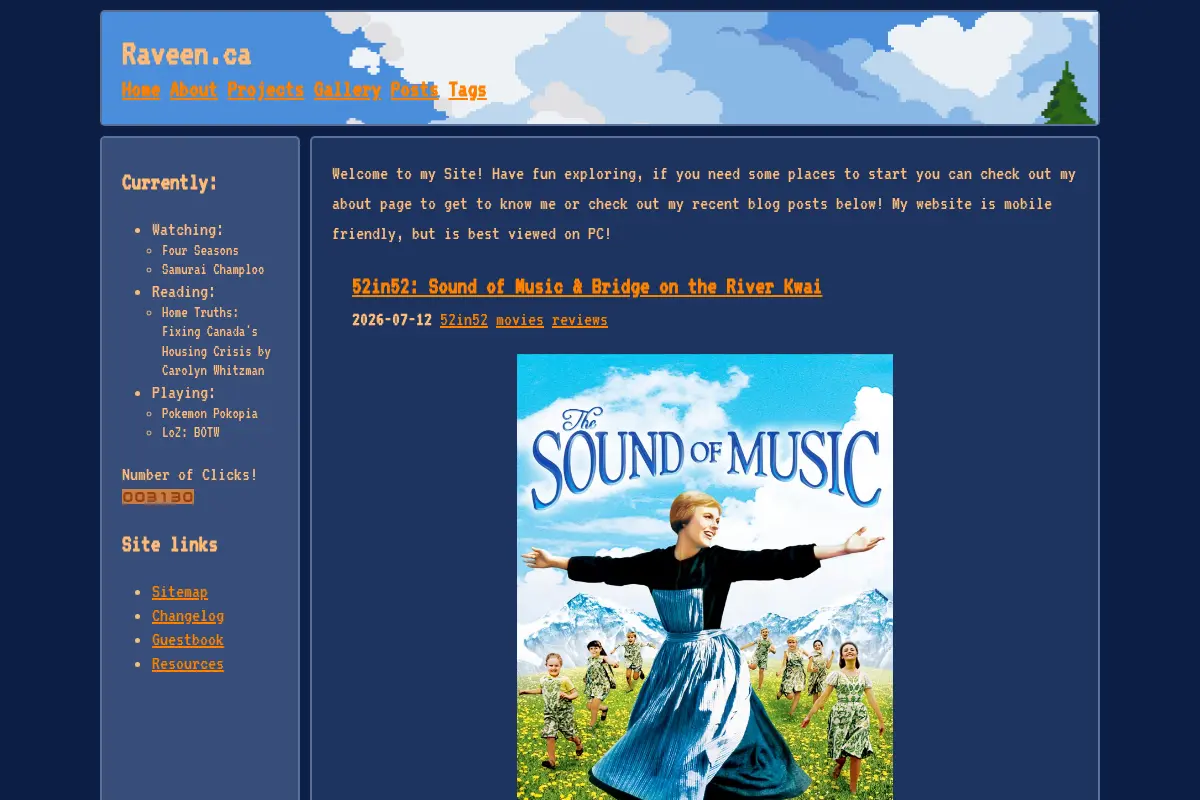
Task: Select the 52in52 tag under the post
Action: click(x=464, y=320)
